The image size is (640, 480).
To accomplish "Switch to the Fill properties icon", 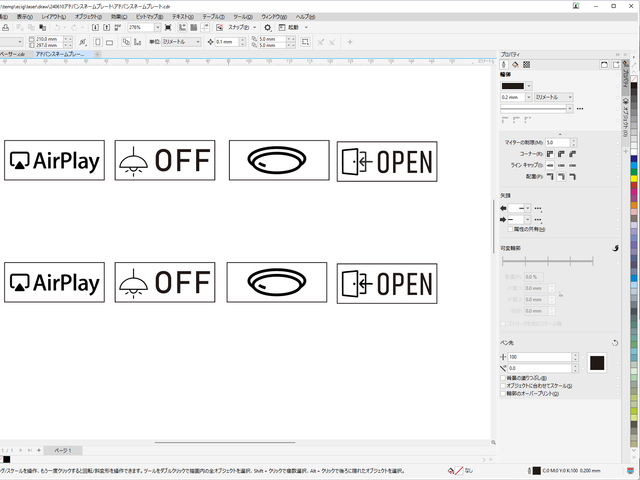I will tap(515, 65).
